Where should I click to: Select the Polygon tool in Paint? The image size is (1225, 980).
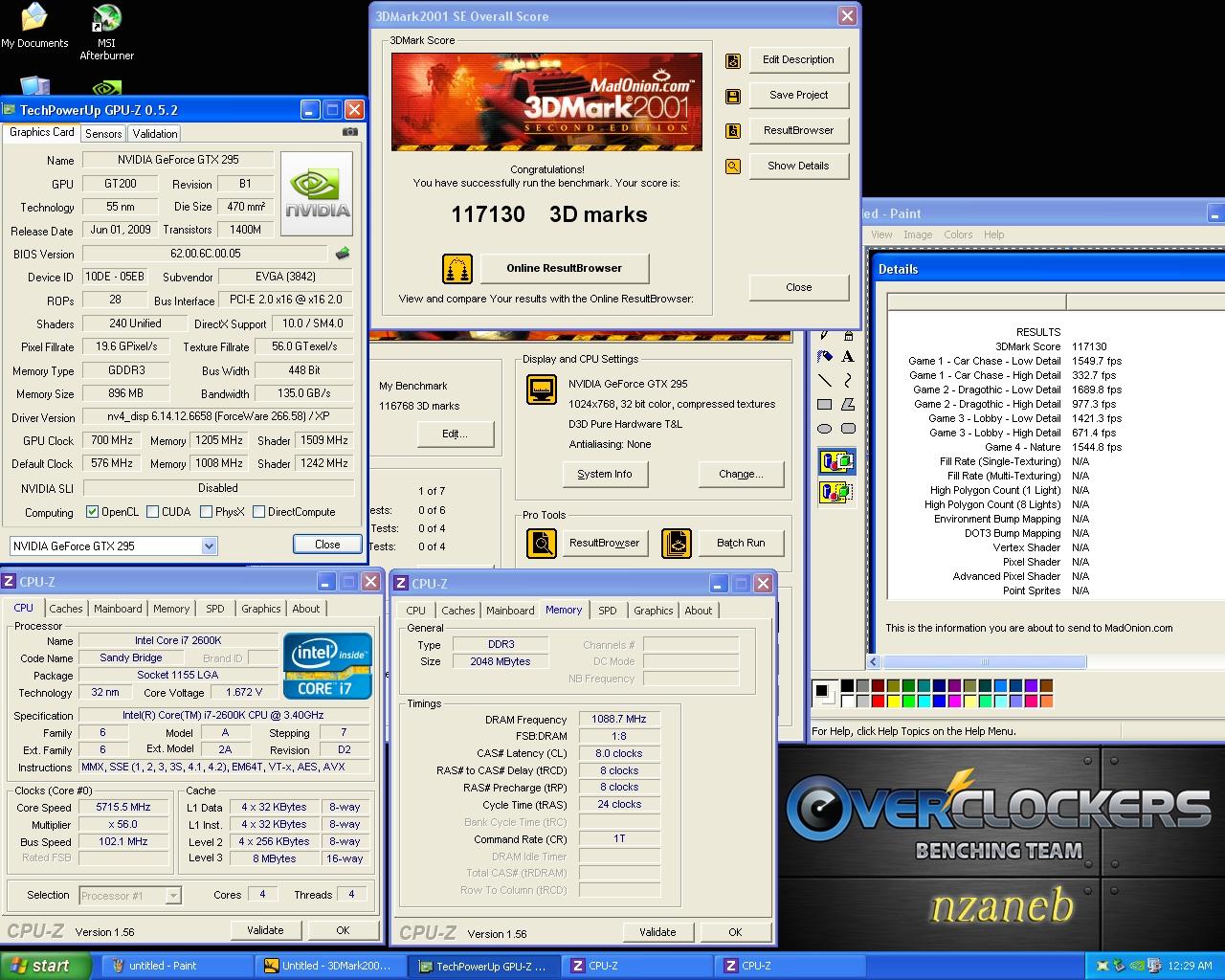(848, 404)
